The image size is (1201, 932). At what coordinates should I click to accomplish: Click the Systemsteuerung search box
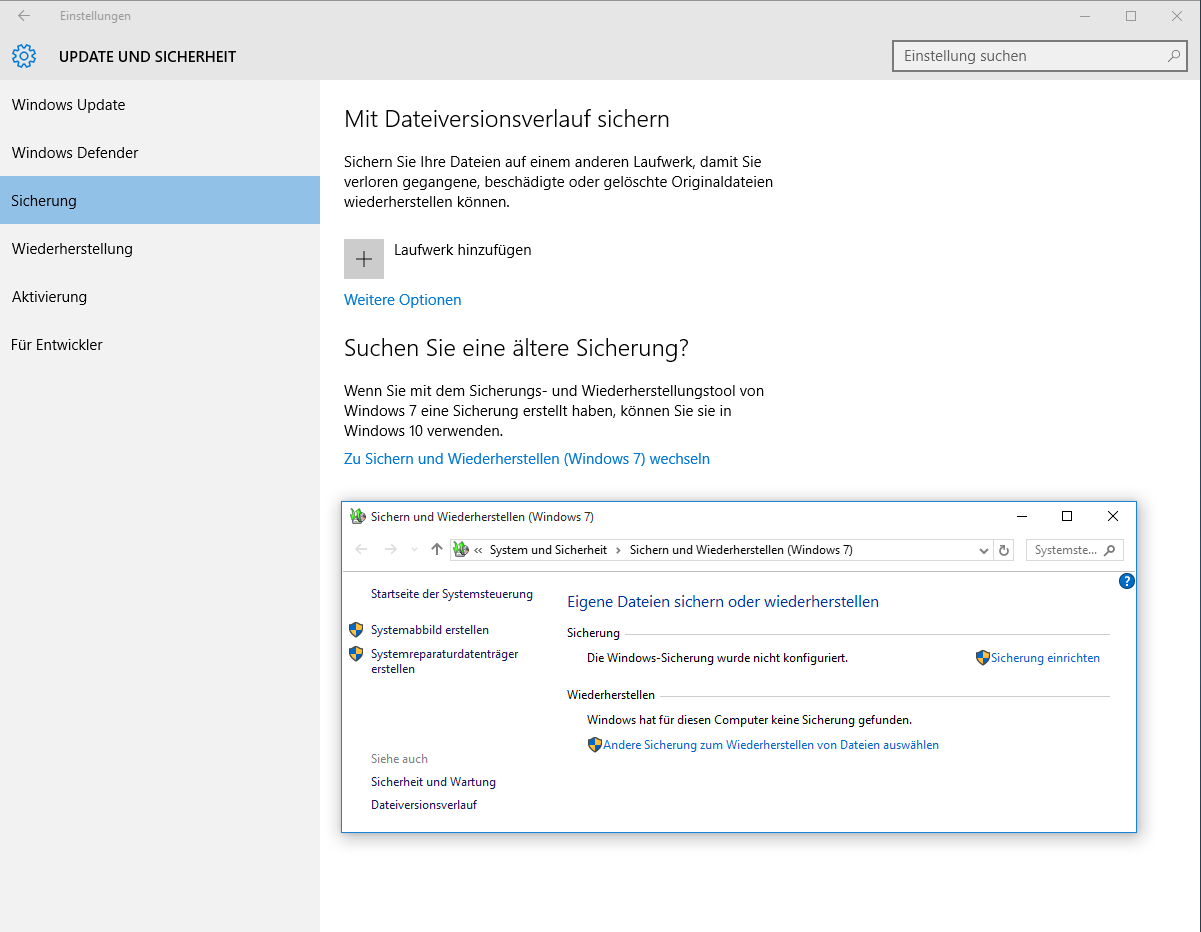click(x=1075, y=550)
